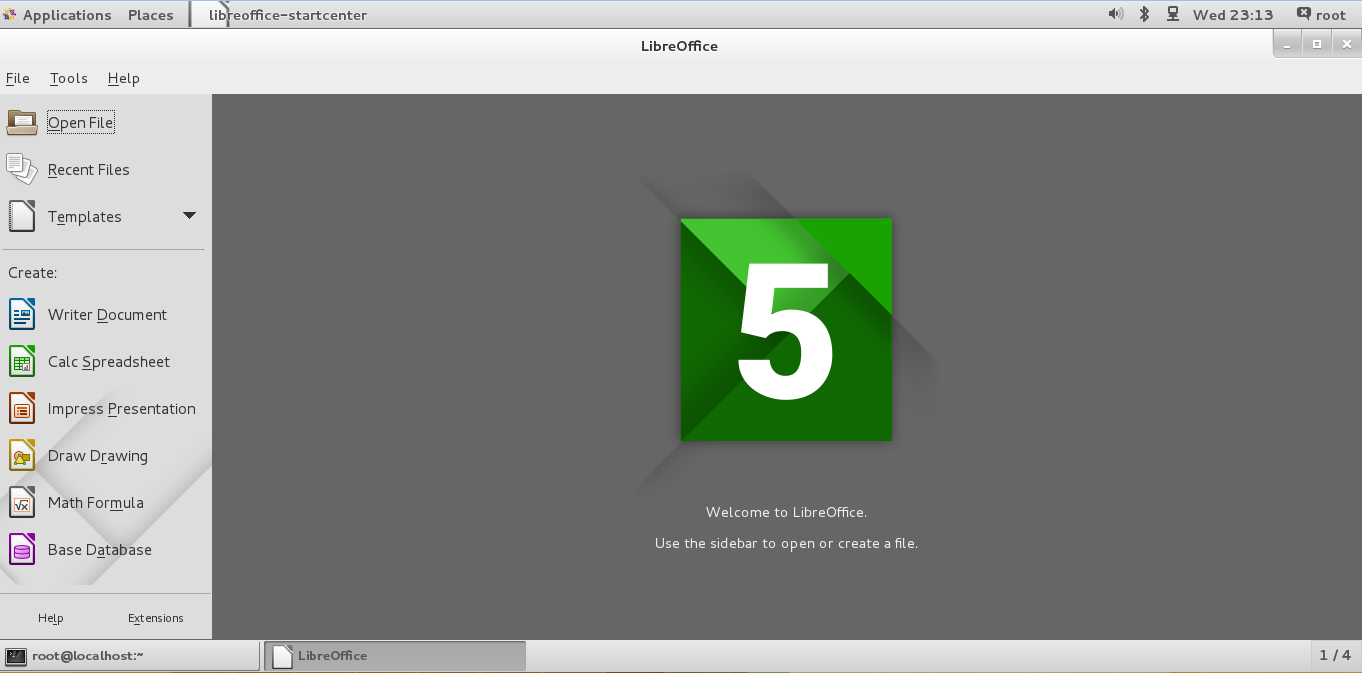Click the Wed 23:13 clock
Image resolution: width=1362 pixels, height=673 pixels.
pyautogui.click(x=1233, y=15)
